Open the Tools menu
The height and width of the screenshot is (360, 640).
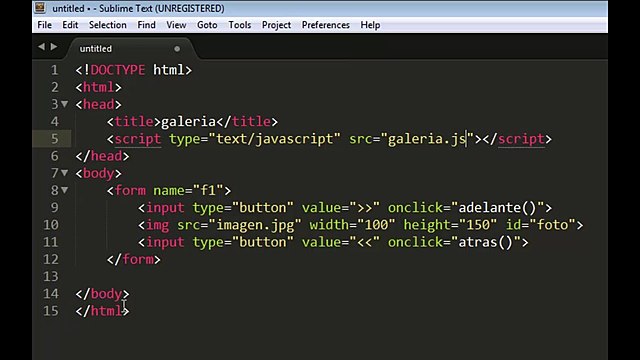pyautogui.click(x=240, y=25)
